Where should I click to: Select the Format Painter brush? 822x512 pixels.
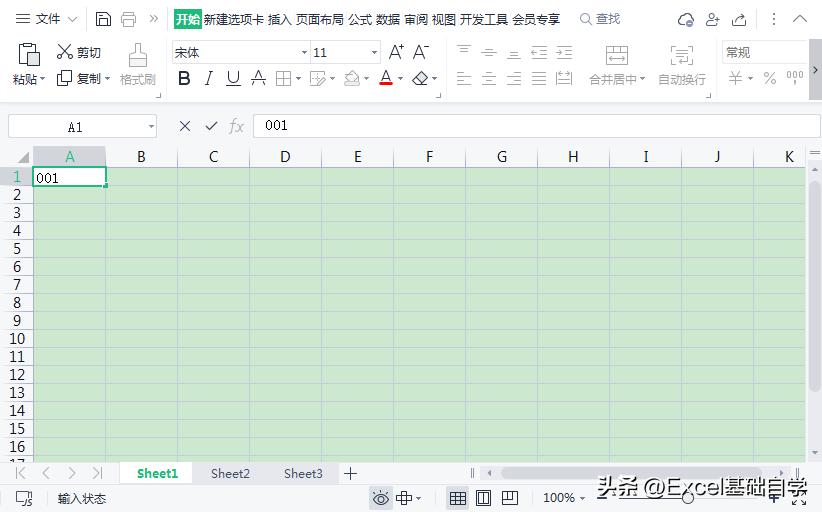pos(137,55)
